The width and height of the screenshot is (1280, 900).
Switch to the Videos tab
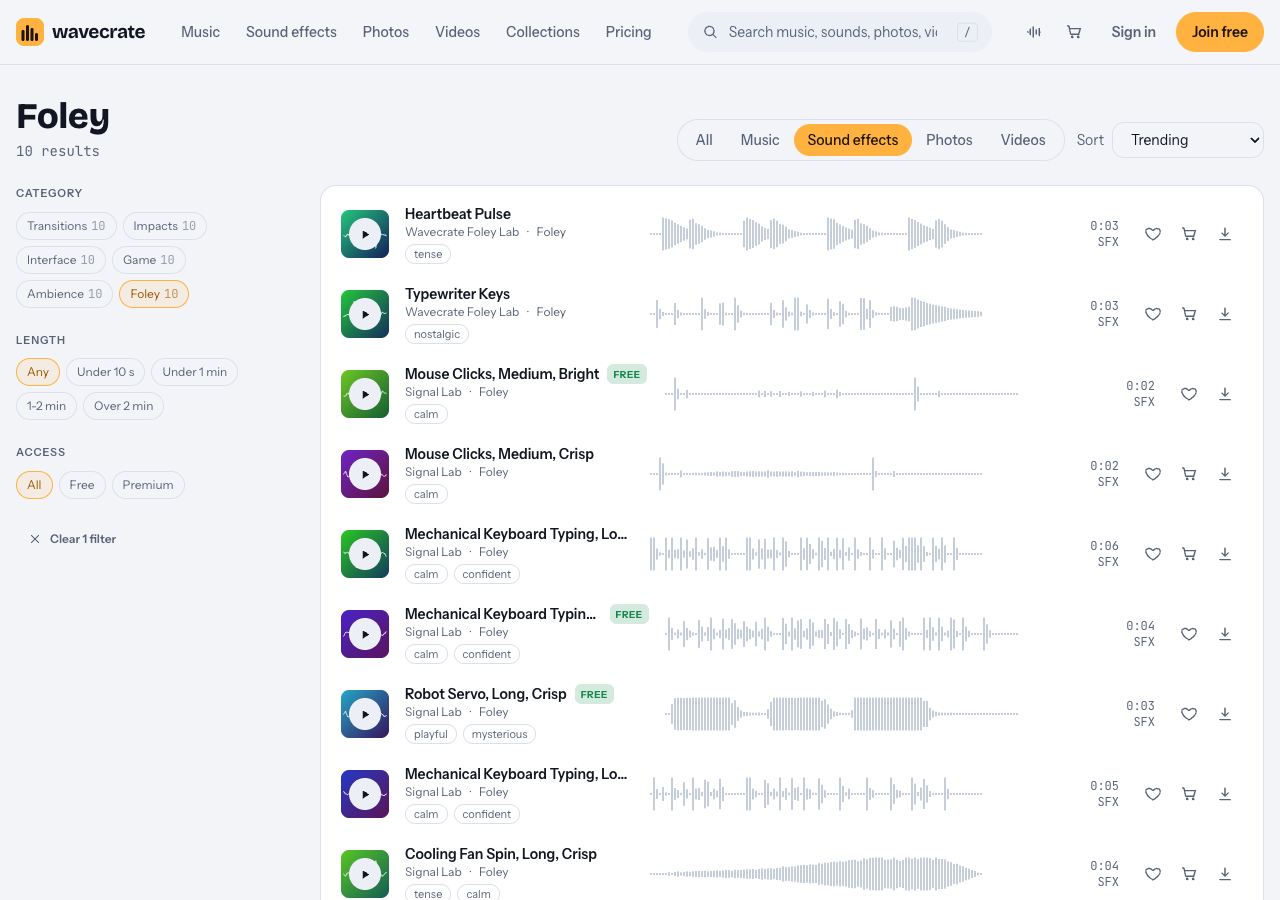(x=1023, y=140)
